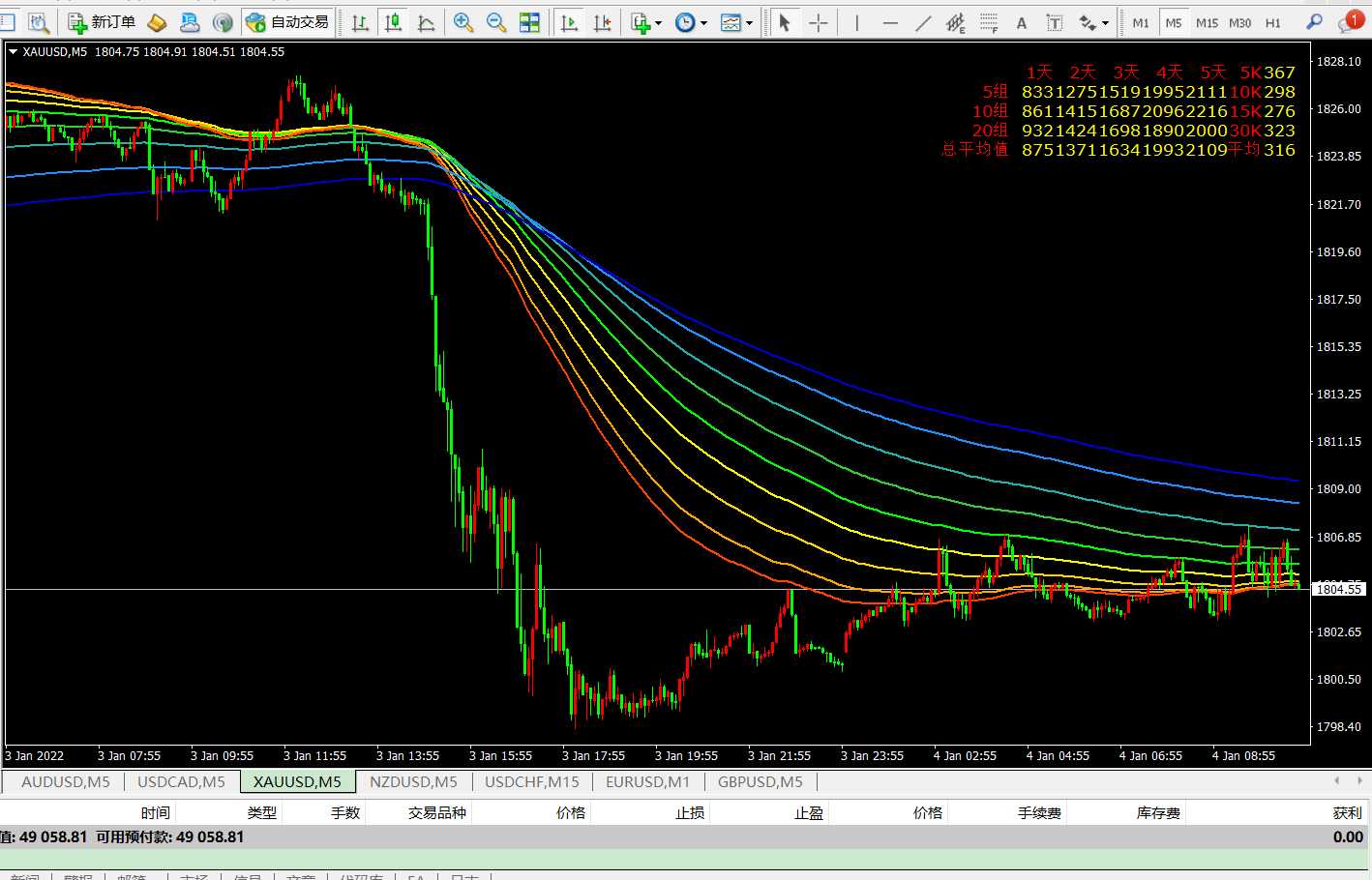
Task: Open print preview magnifier icon
Action: click(x=38, y=22)
